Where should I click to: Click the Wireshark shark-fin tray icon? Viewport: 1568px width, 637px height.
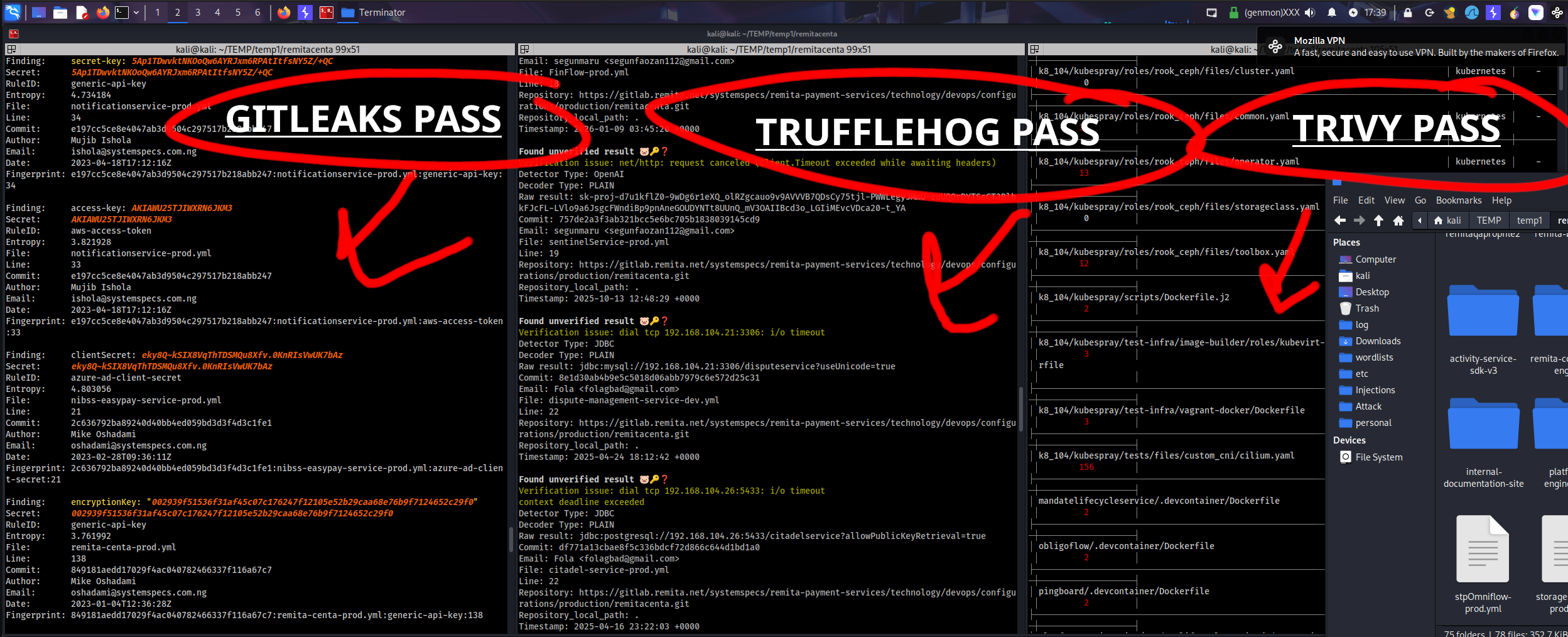1471,12
